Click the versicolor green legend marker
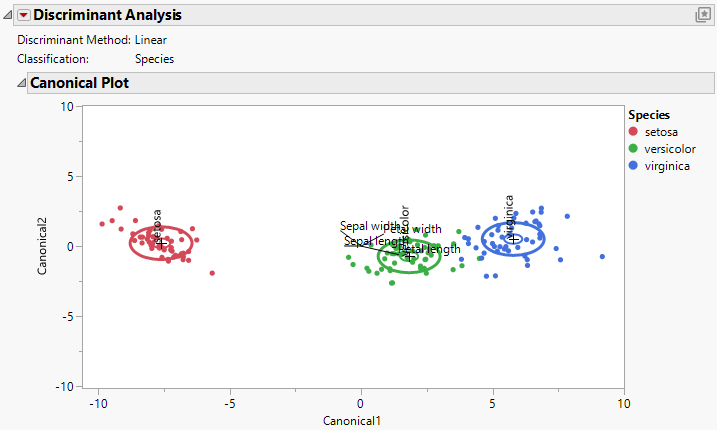This screenshot has width=717, height=430. [x=633, y=149]
